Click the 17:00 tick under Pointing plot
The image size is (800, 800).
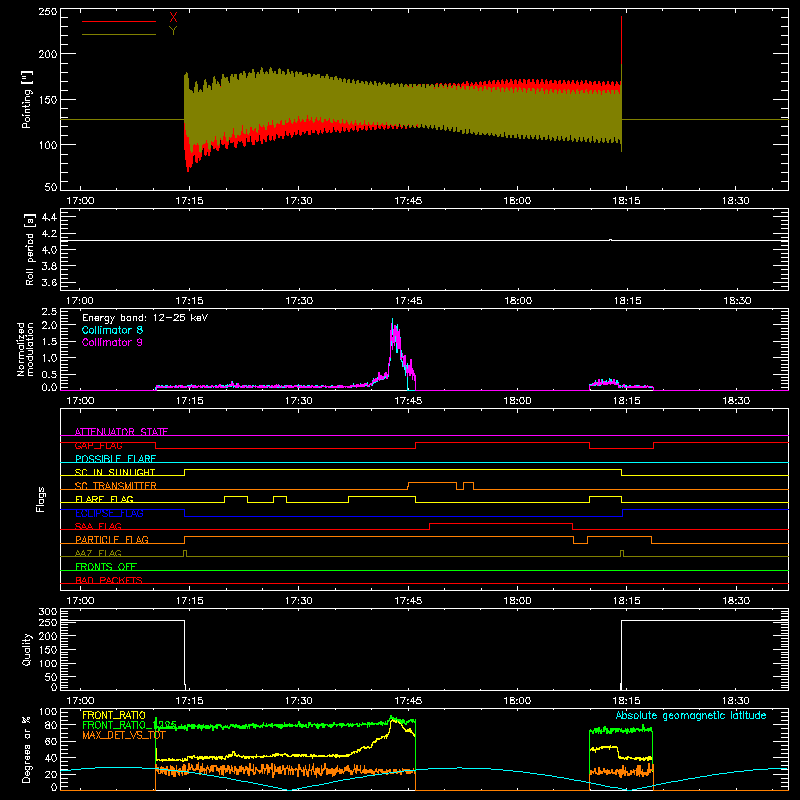[x=80, y=201]
